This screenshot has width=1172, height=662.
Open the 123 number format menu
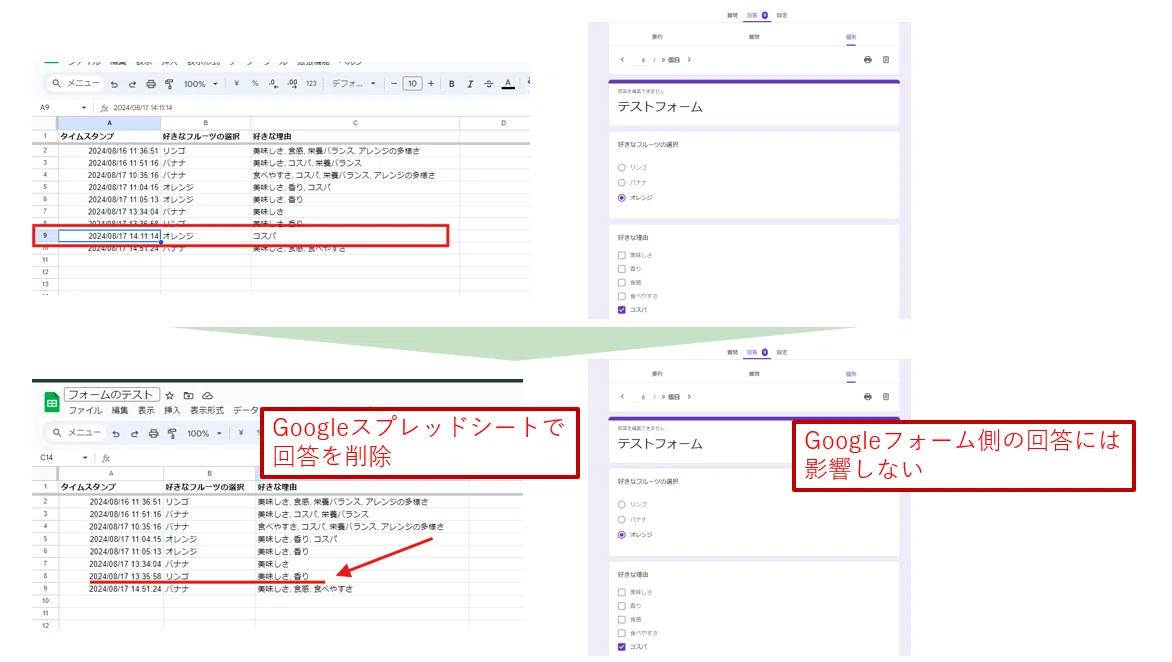point(311,84)
